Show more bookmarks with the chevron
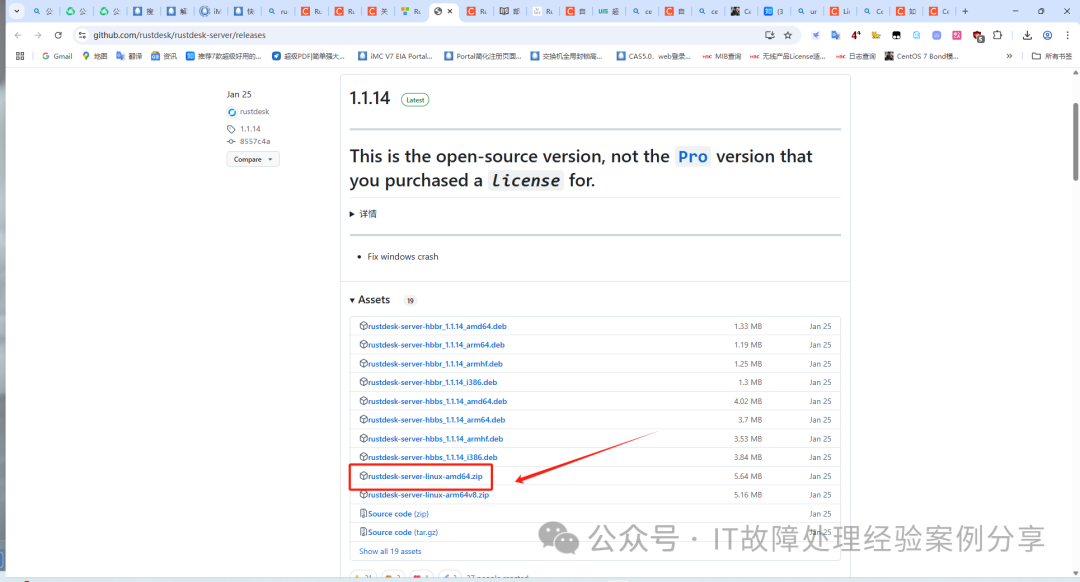 [1009, 56]
